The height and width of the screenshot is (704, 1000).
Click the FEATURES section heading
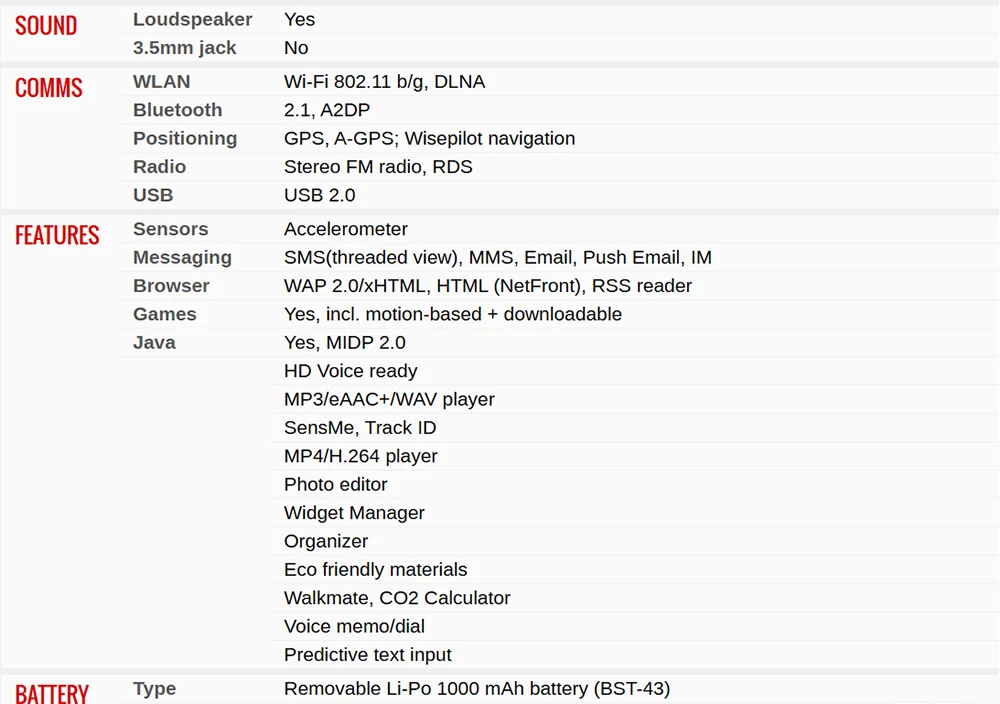point(57,235)
